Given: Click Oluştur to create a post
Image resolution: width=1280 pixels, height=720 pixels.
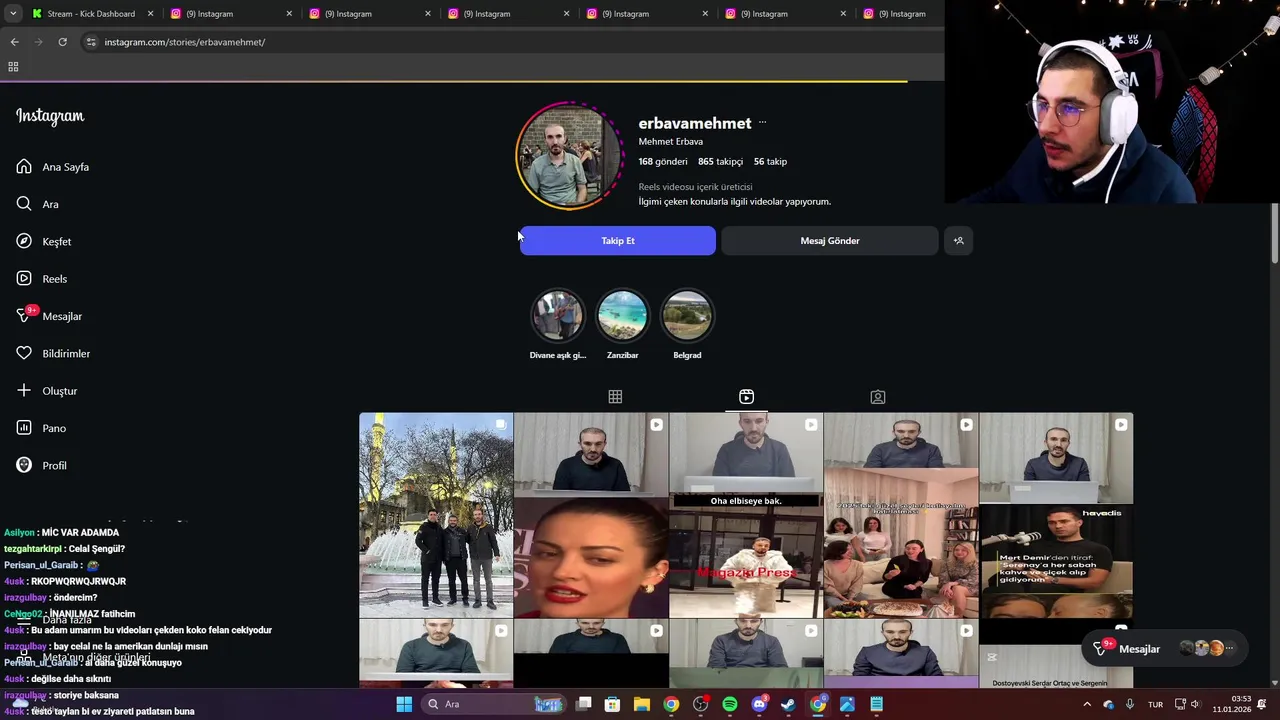Looking at the screenshot, I should [46, 391].
